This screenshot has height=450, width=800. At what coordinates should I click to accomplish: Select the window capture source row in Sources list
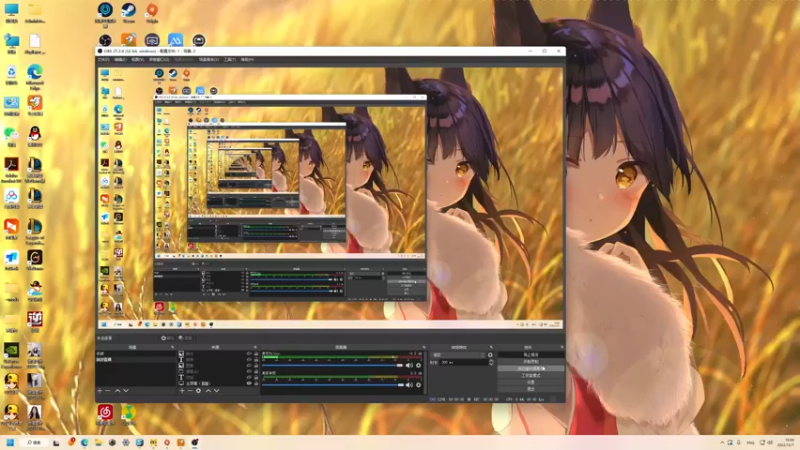pos(218,371)
